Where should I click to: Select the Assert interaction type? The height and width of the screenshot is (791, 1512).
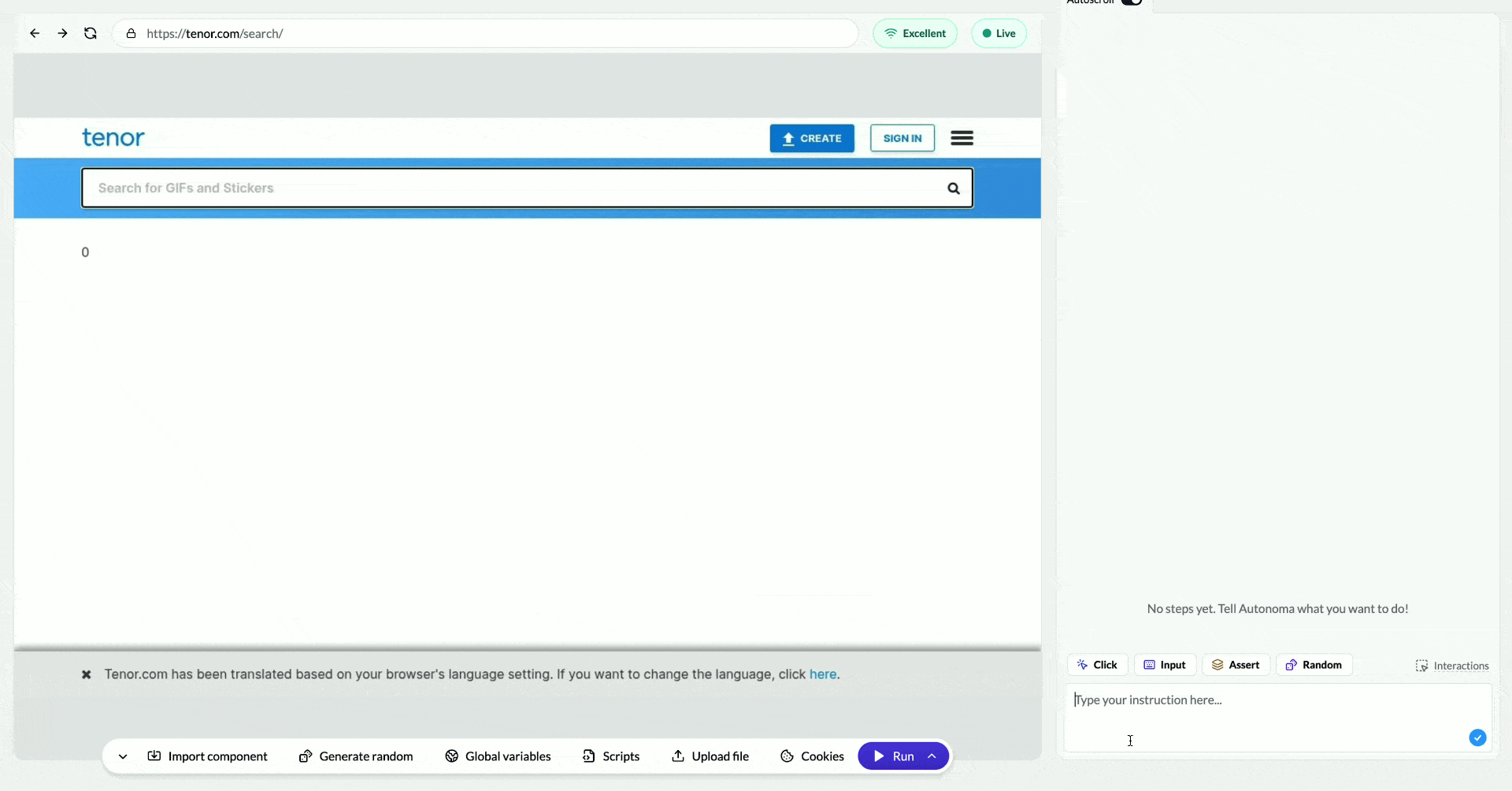coord(1236,664)
